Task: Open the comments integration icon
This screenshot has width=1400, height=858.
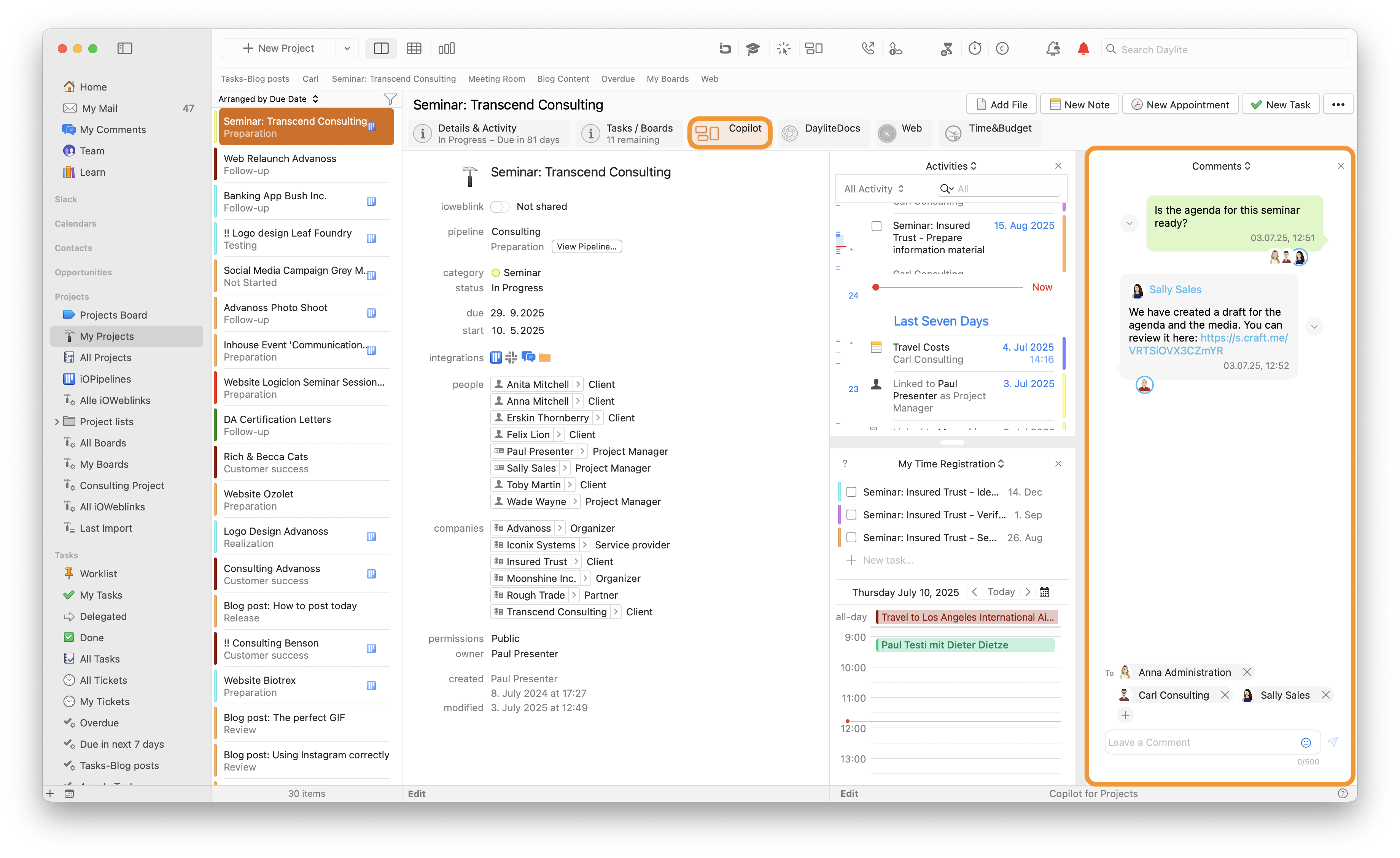Action: click(x=528, y=357)
